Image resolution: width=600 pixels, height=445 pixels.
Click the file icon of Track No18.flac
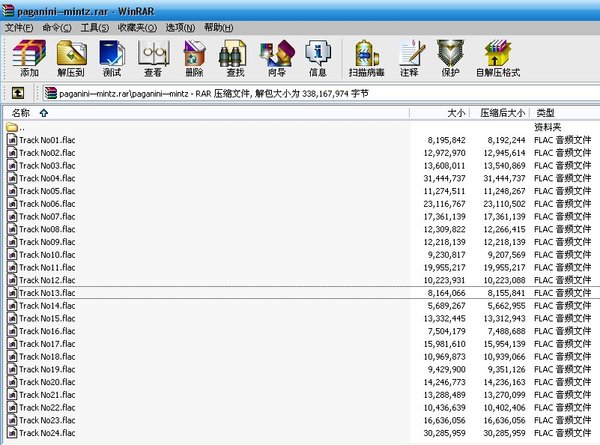tap(12, 357)
